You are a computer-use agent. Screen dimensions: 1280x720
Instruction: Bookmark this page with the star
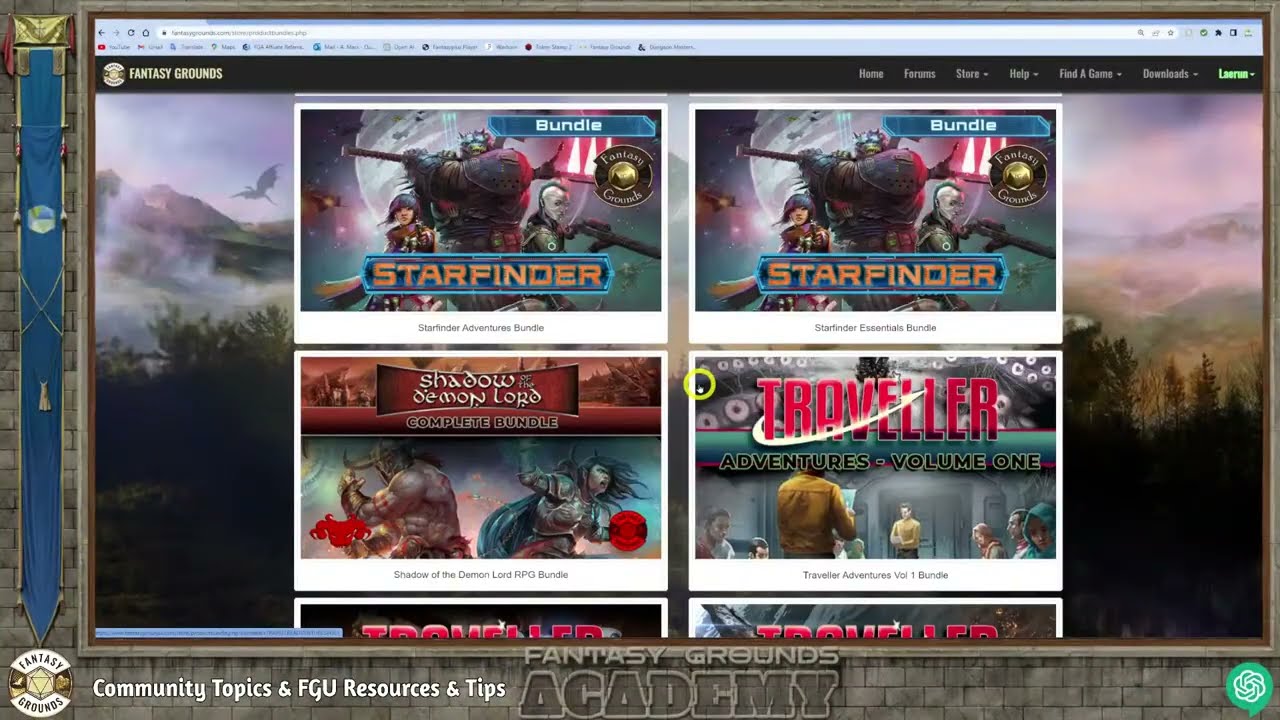tap(1171, 33)
